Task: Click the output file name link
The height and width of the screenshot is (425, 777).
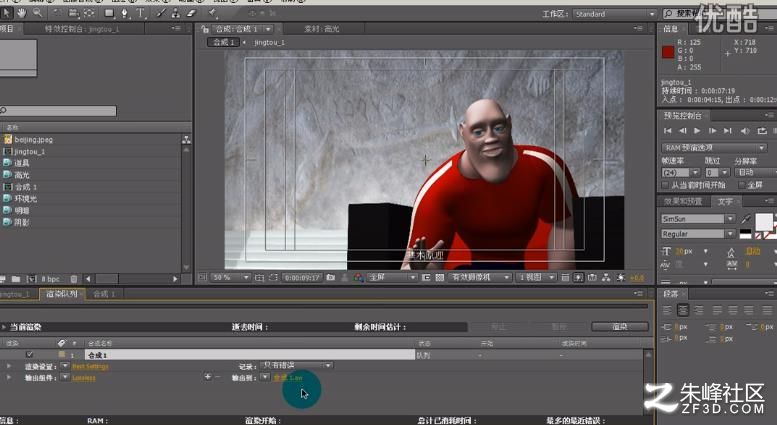Action: point(288,378)
